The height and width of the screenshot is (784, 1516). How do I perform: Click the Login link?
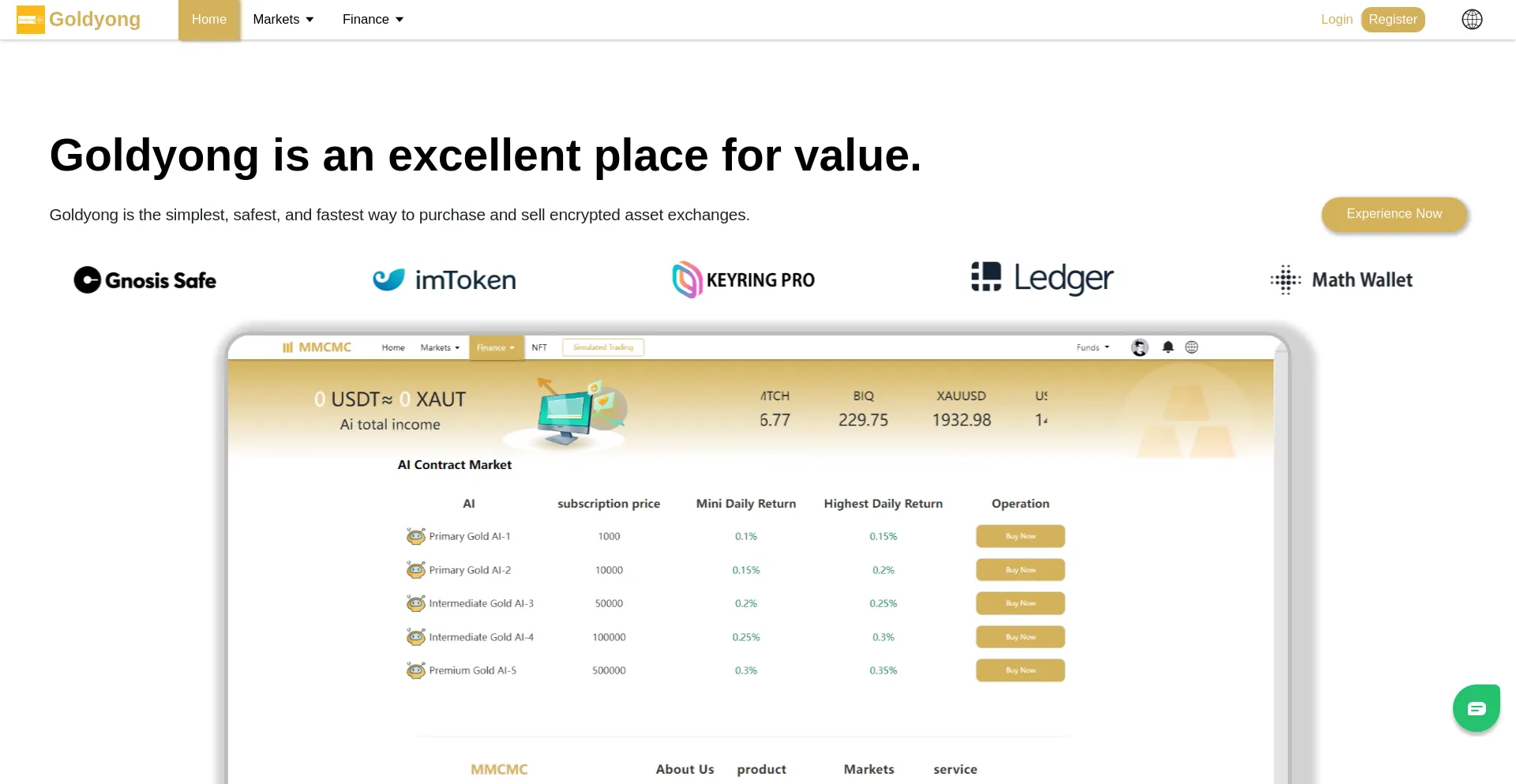coord(1337,20)
